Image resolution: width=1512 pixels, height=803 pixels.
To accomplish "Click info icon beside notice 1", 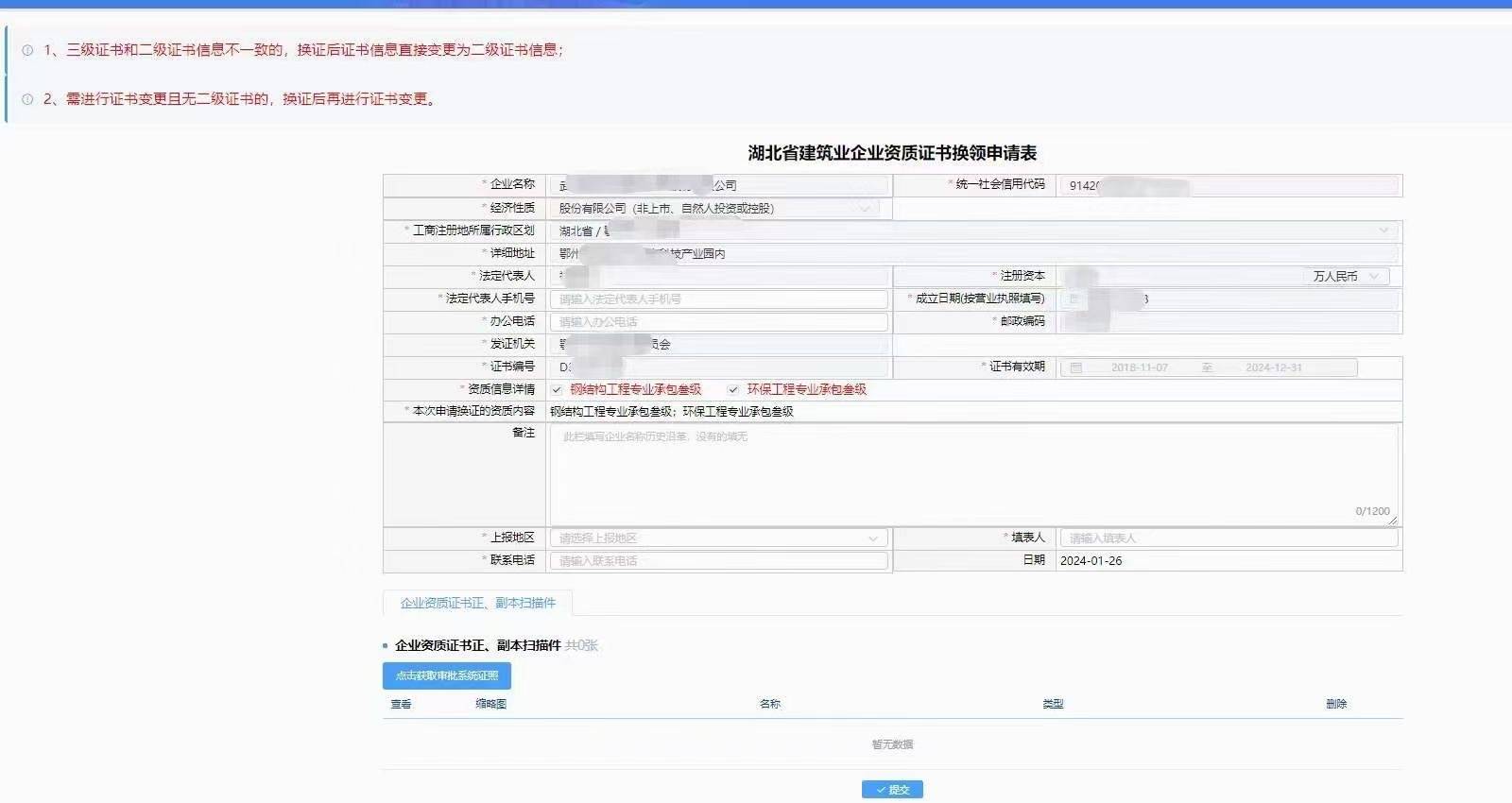I will click(x=27, y=50).
